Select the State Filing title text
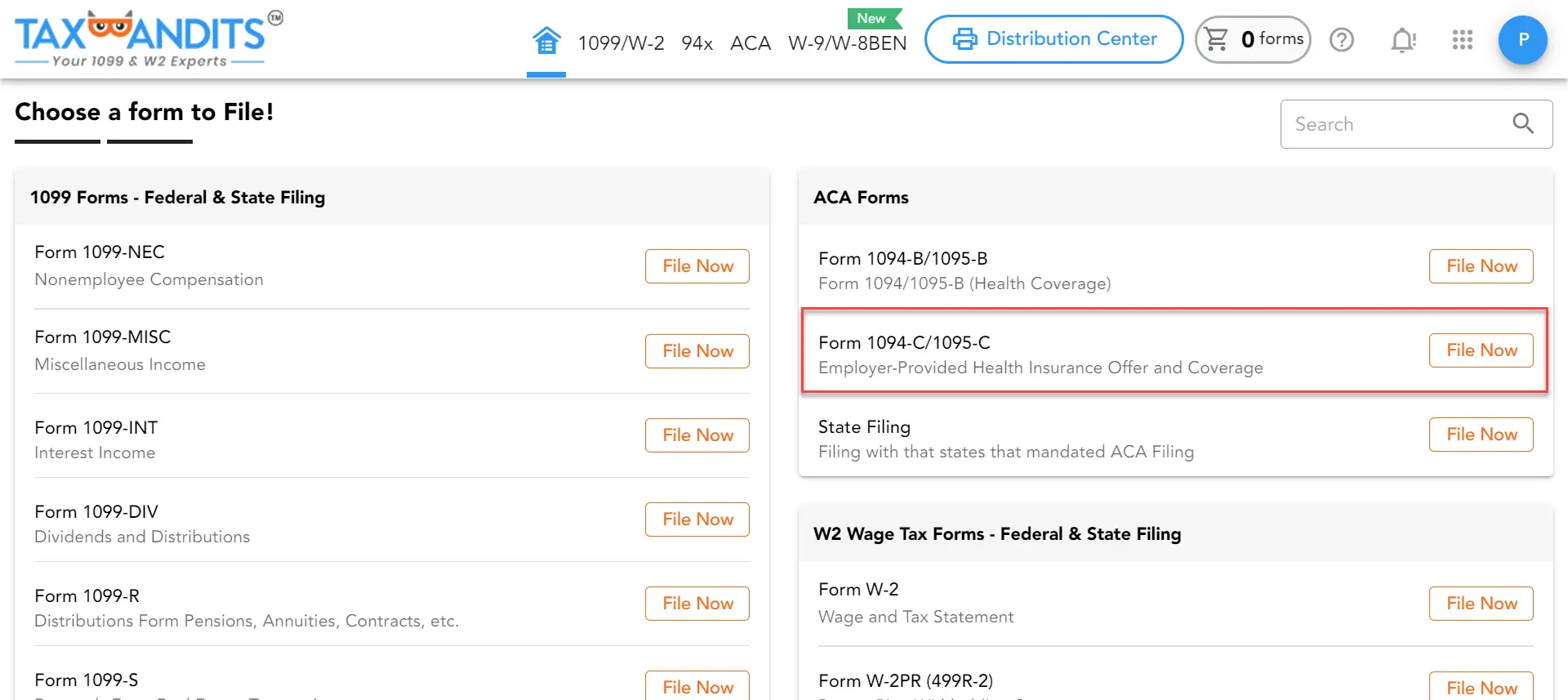Viewport: 1568px width, 700px height. pos(864,427)
